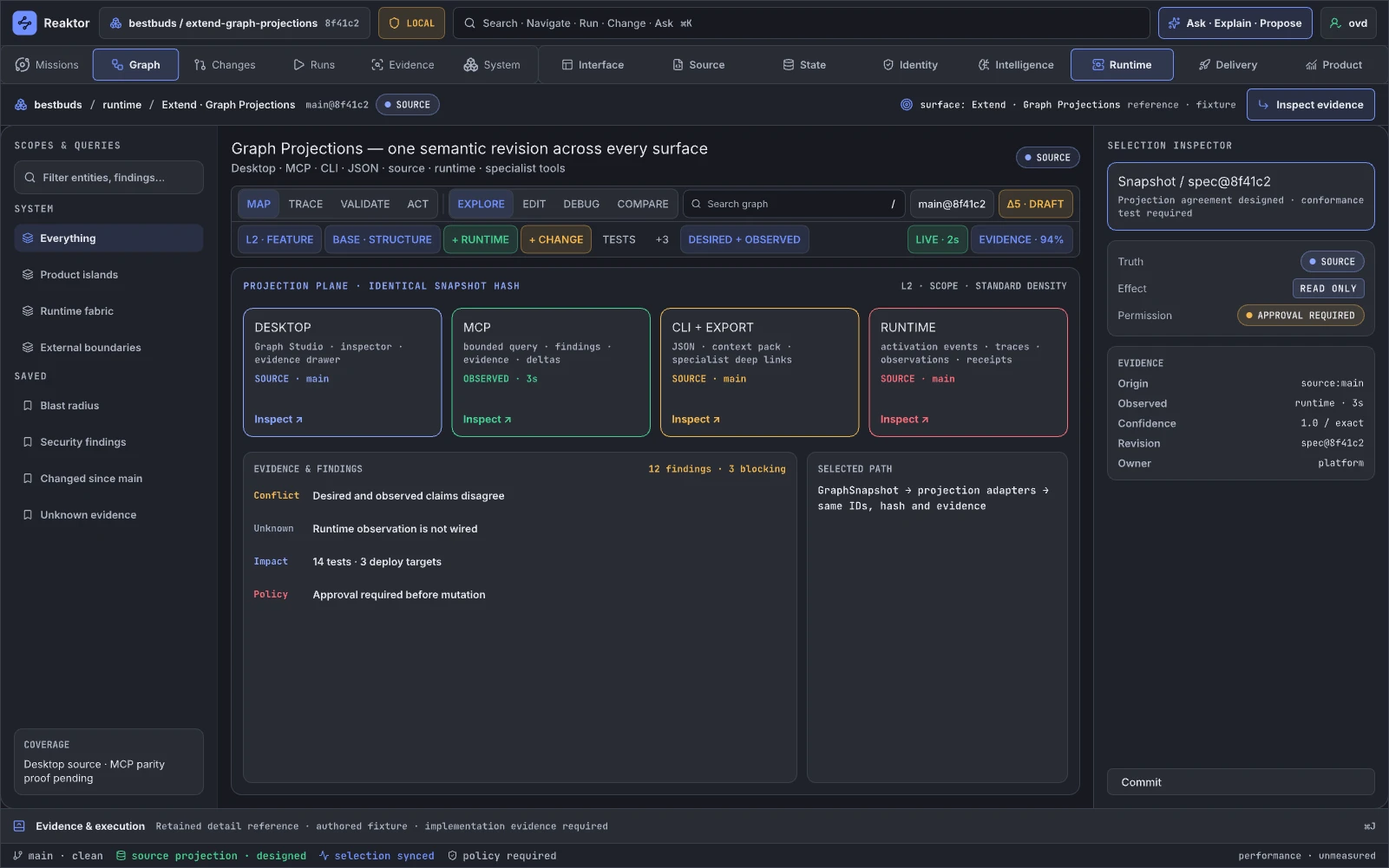Open saved query Unknown evidence
This screenshot has width=1389, height=868.
pyautogui.click(x=108, y=515)
